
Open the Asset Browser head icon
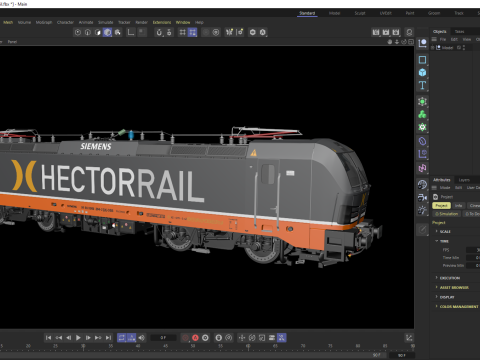pyautogui.click(x=409, y=32)
